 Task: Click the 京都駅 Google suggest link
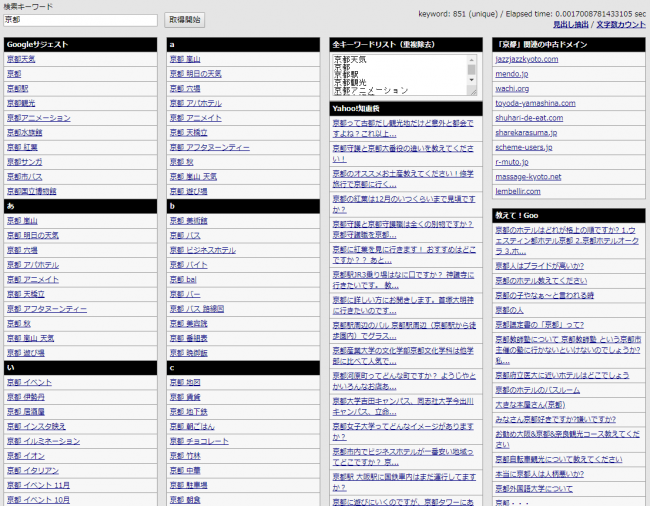[x=17, y=89]
